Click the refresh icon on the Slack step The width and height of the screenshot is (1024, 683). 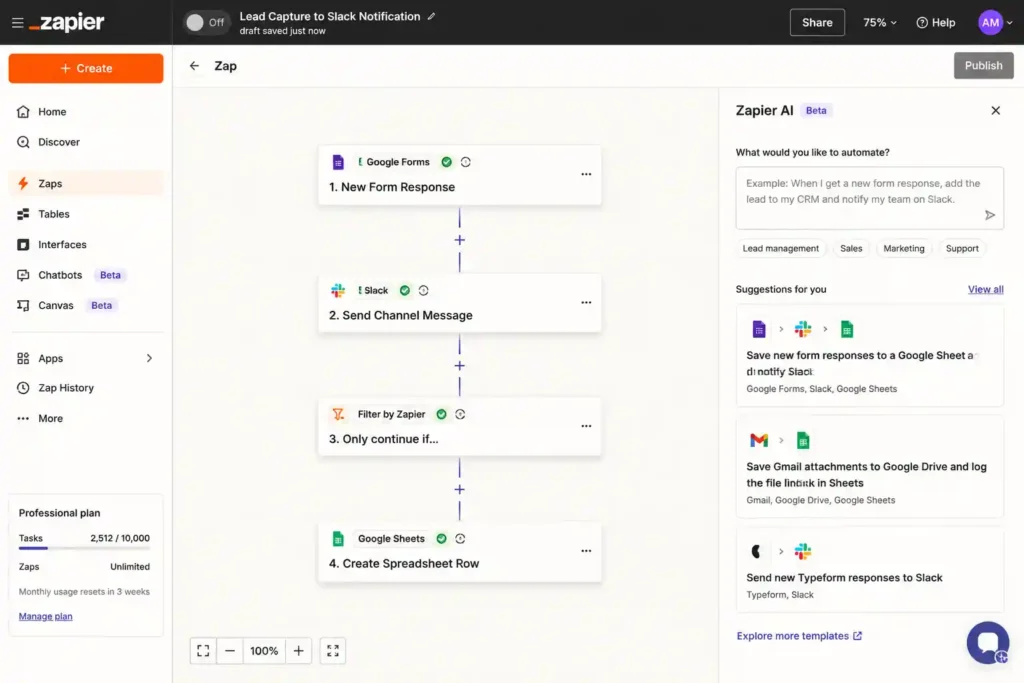[423, 290]
